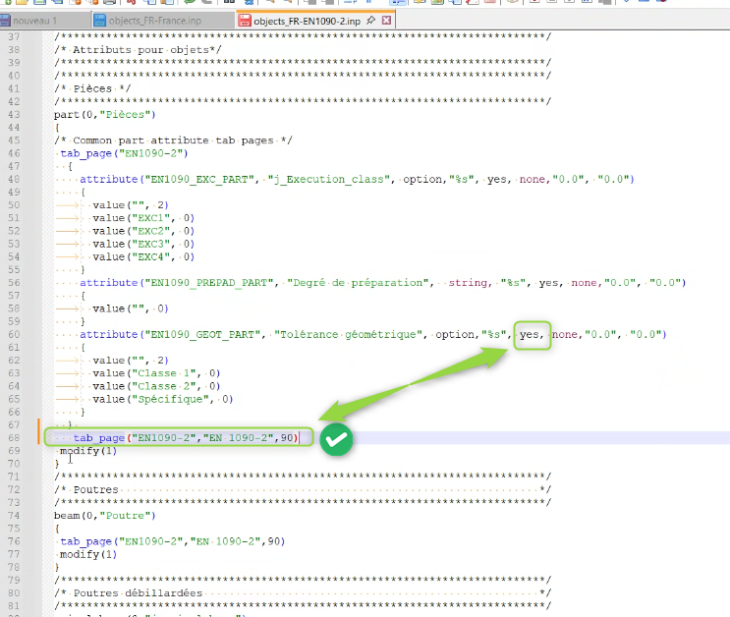This screenshot has height=617, width=730.
Task: Switch to the nouveau 1 tab
Action: 36,20
